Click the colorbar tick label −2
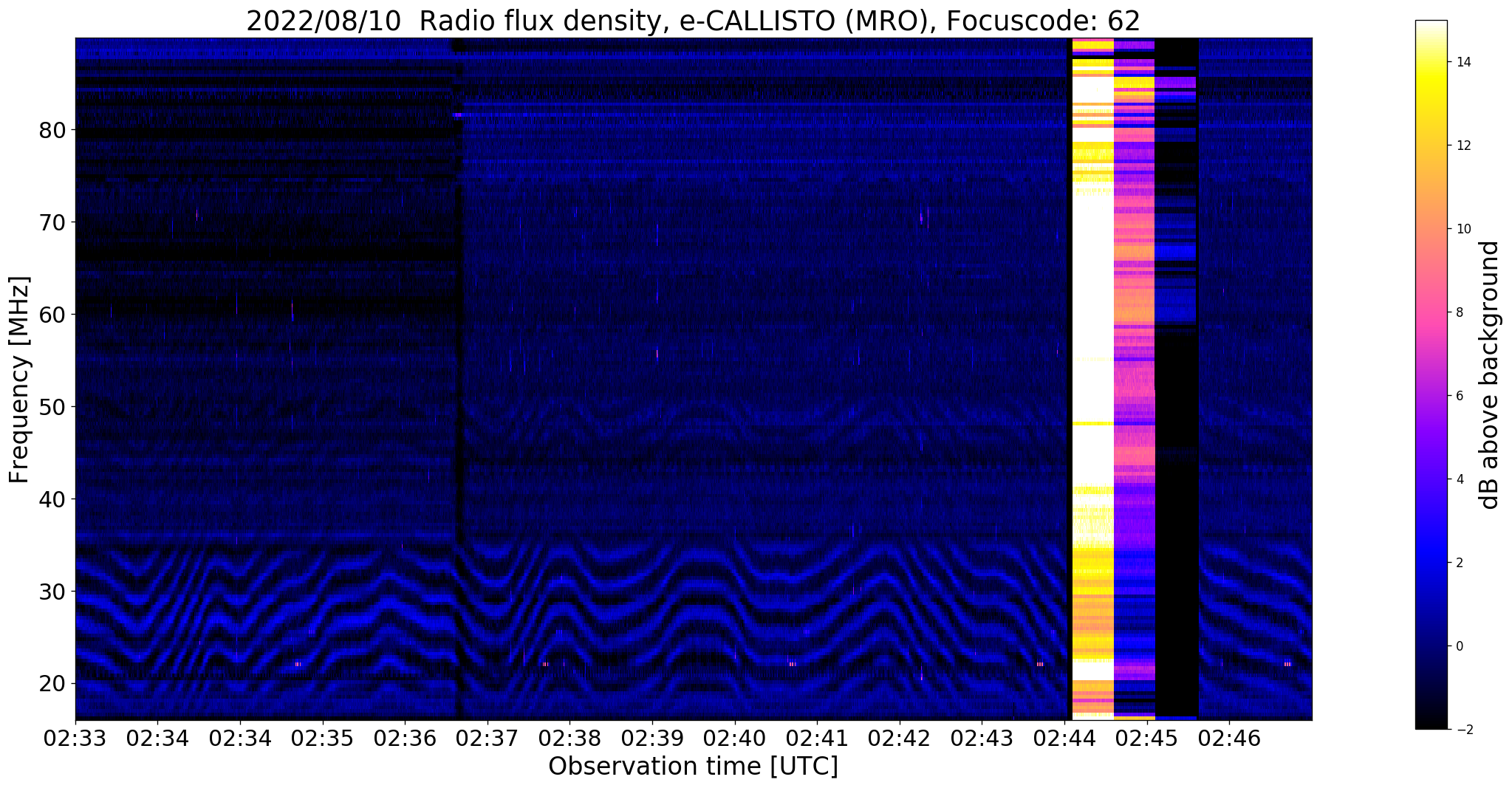This screenshot has width=1512, height=788. pyautogui.click(x=1463, y=730)
